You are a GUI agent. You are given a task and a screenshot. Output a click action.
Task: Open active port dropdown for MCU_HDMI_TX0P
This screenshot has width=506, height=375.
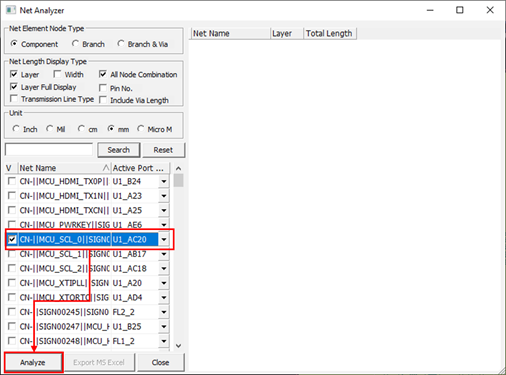tap(164, 181)
